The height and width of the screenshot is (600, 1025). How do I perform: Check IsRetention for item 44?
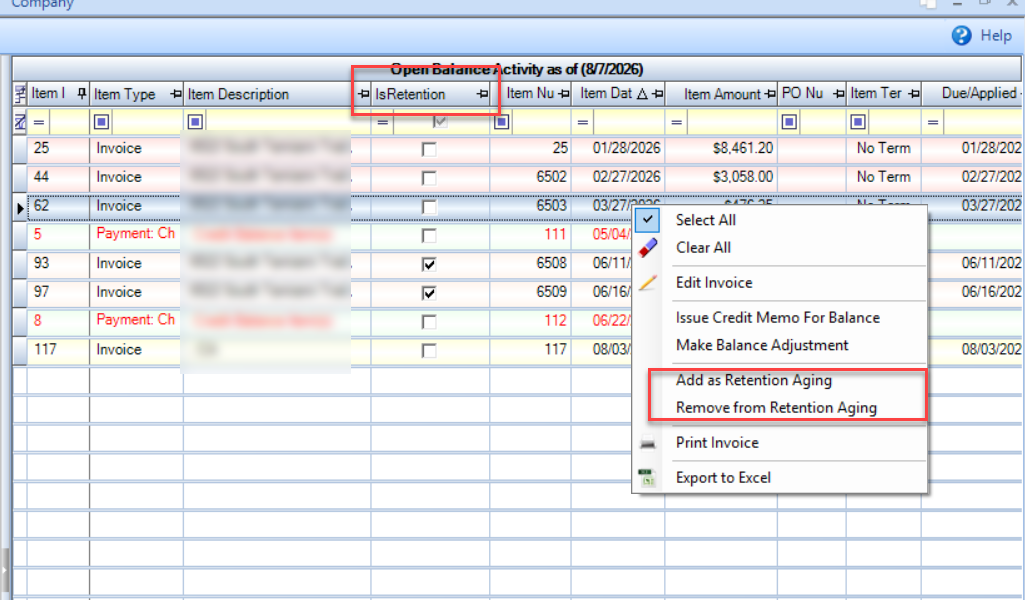(429, 178)
